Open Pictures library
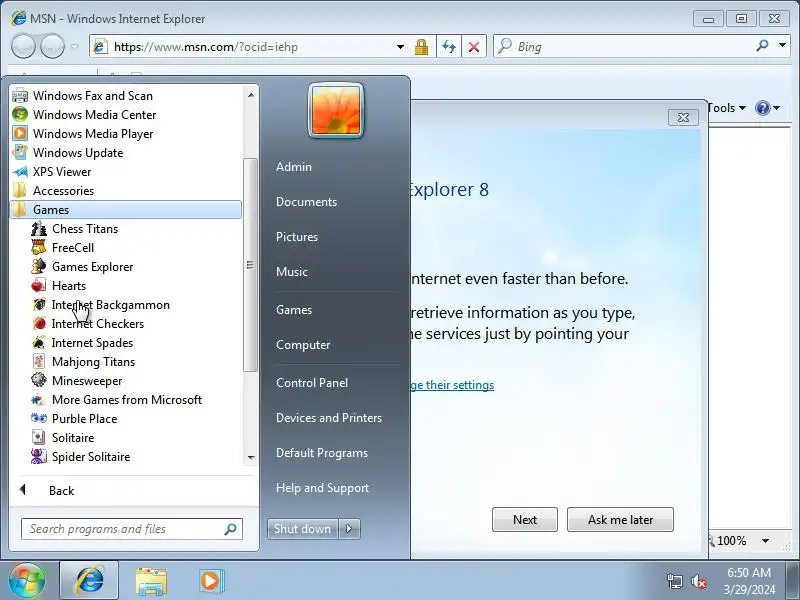 point(296,237)
